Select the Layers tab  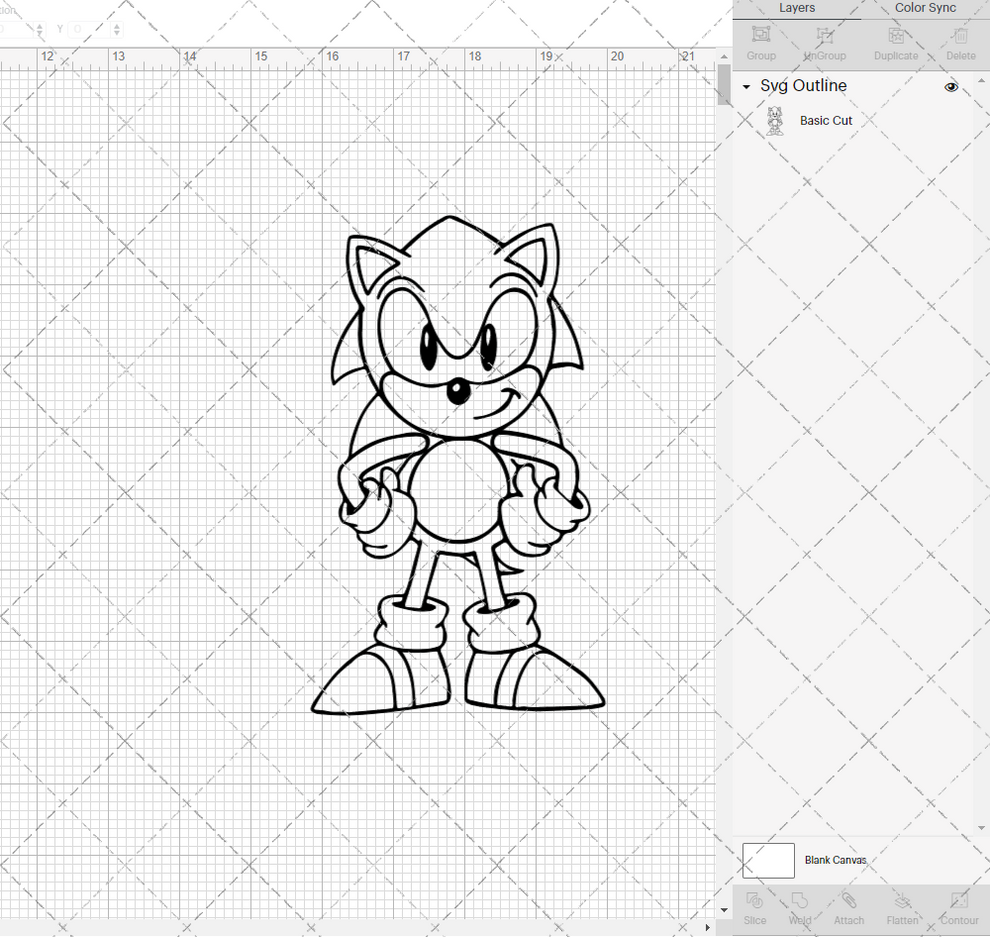797,8
